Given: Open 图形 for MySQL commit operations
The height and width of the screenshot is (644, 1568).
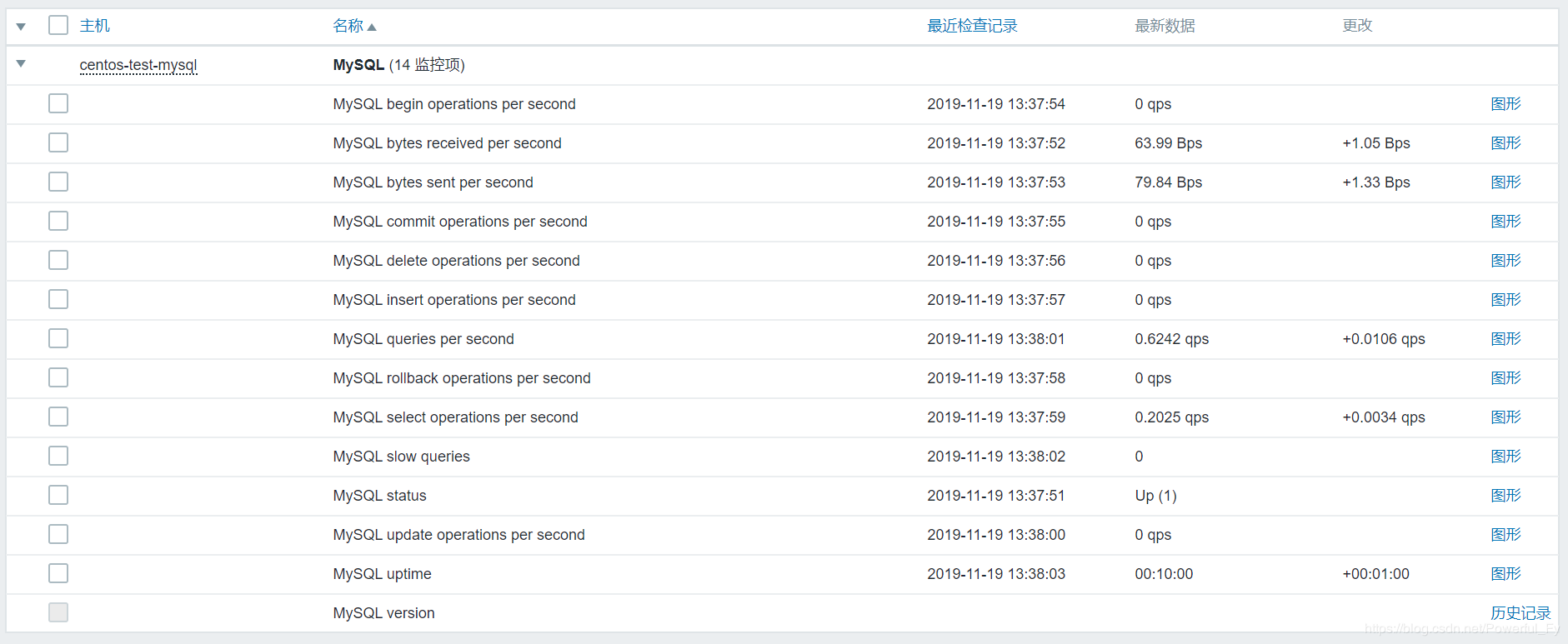Looking at the screenshot, I should (1505, 222).
